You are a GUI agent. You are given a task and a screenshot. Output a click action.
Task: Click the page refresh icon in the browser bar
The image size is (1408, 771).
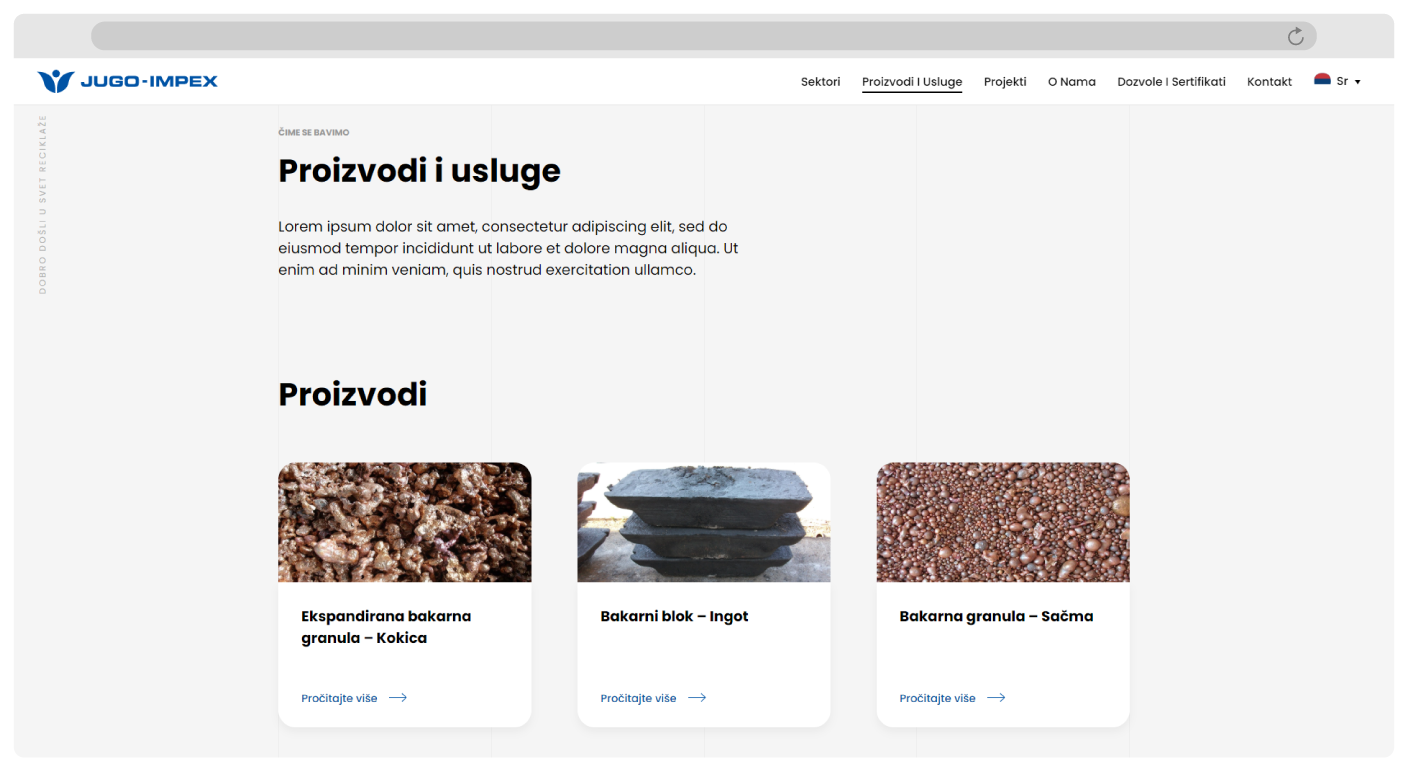1295,35
